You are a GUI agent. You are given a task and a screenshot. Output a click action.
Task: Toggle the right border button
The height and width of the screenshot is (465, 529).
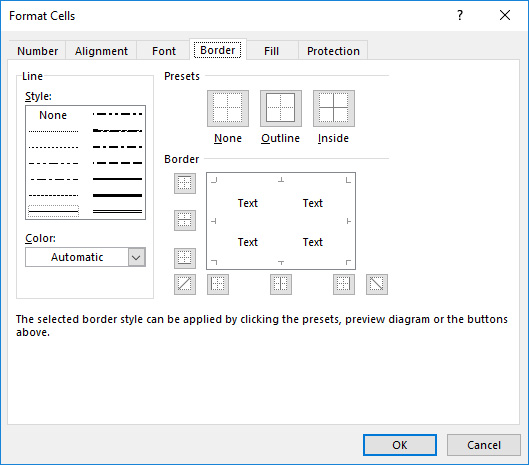pyautogui.click(x=344, y=284)
